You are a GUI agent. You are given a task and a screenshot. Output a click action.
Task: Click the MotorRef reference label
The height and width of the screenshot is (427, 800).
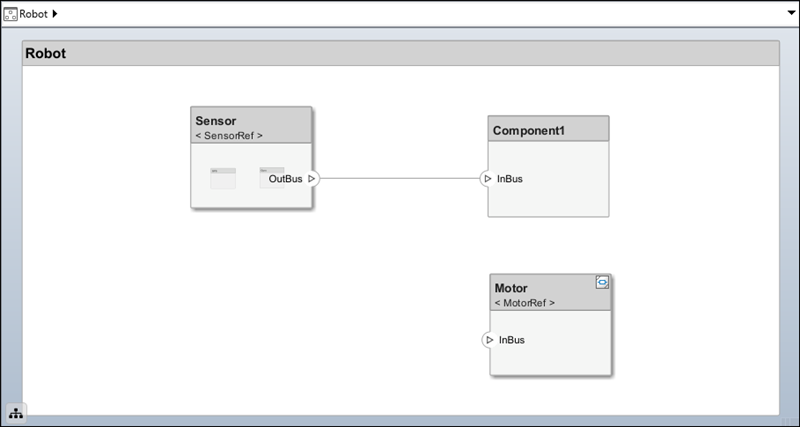[525, 302]
